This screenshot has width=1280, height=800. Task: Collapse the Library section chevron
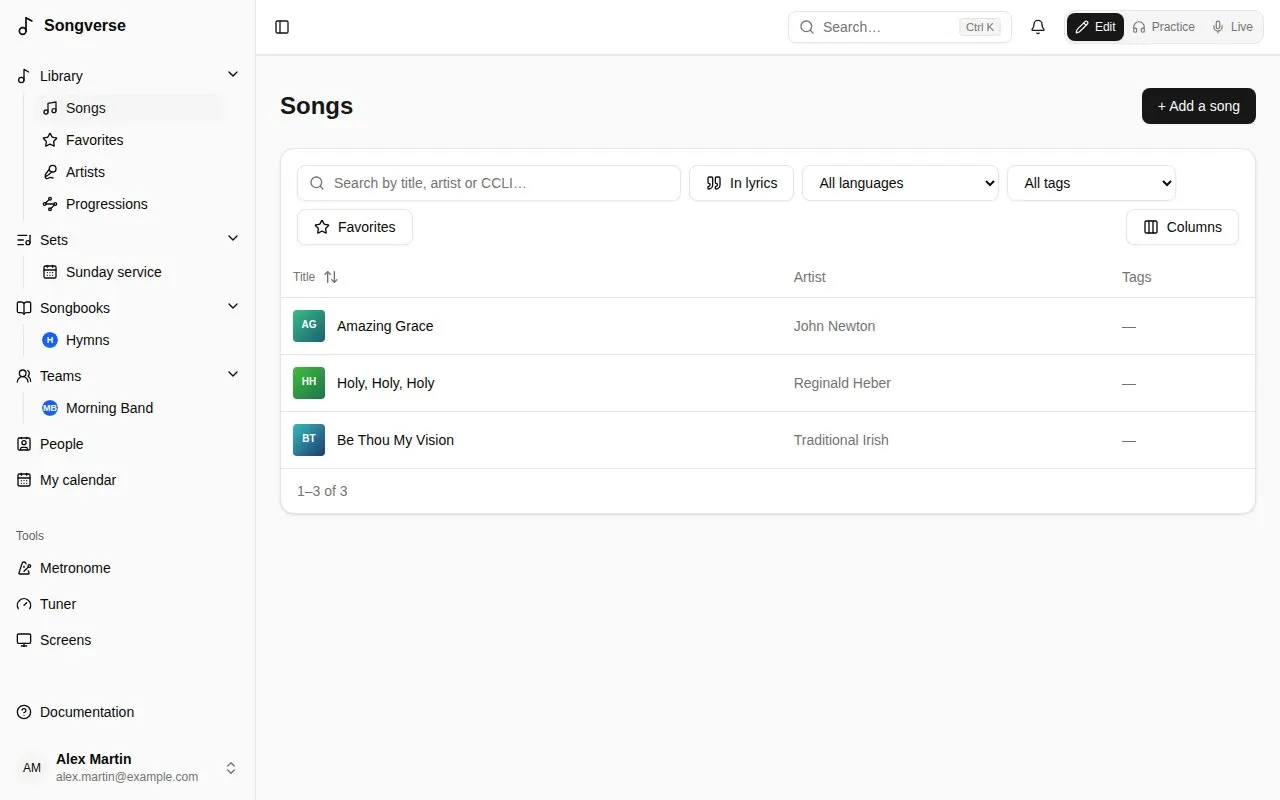233,75
